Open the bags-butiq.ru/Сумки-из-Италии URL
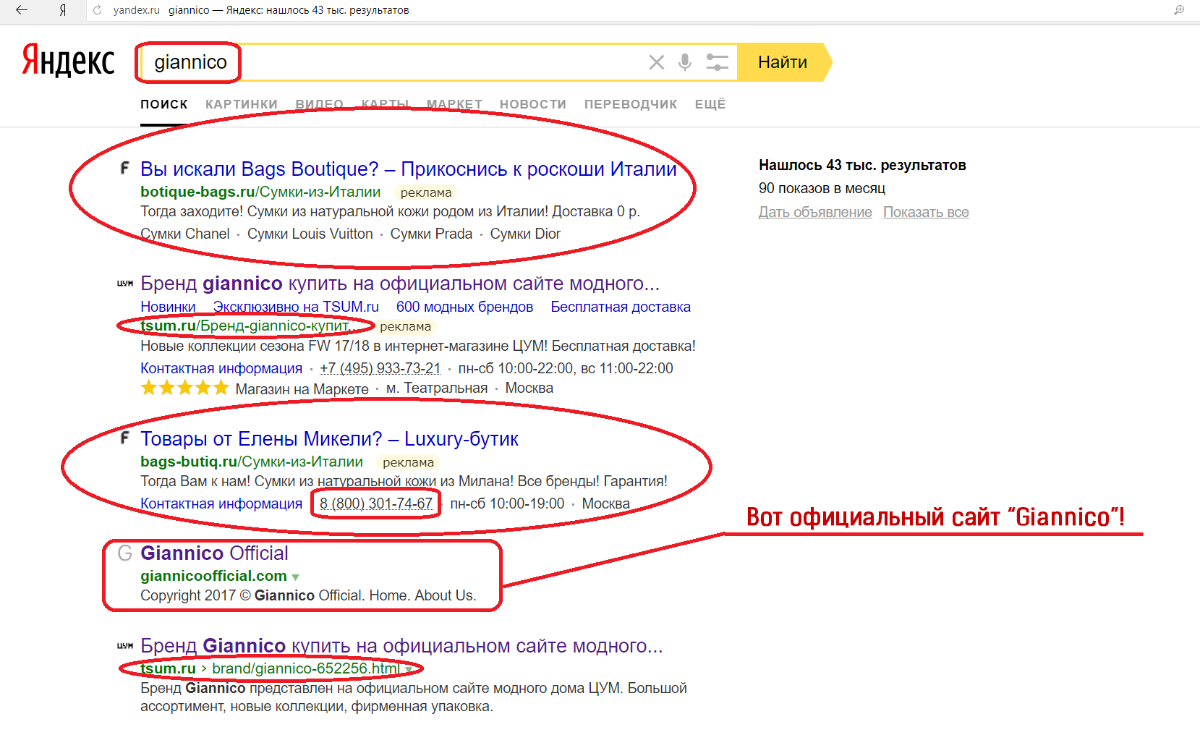Screen dimensions: 1200x748 (x=251, y=462)
